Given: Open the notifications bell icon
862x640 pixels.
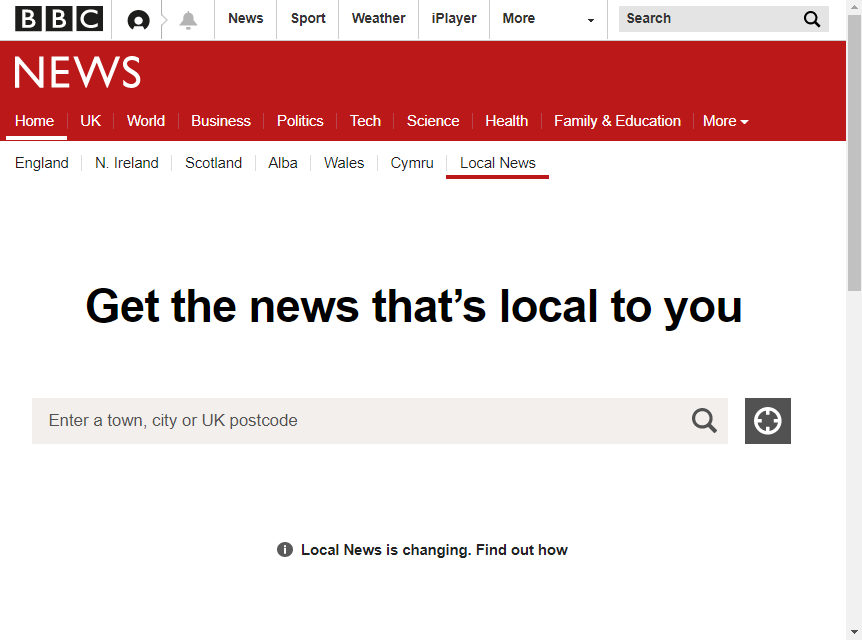Looking at the screenshot, I should point(188,20).
